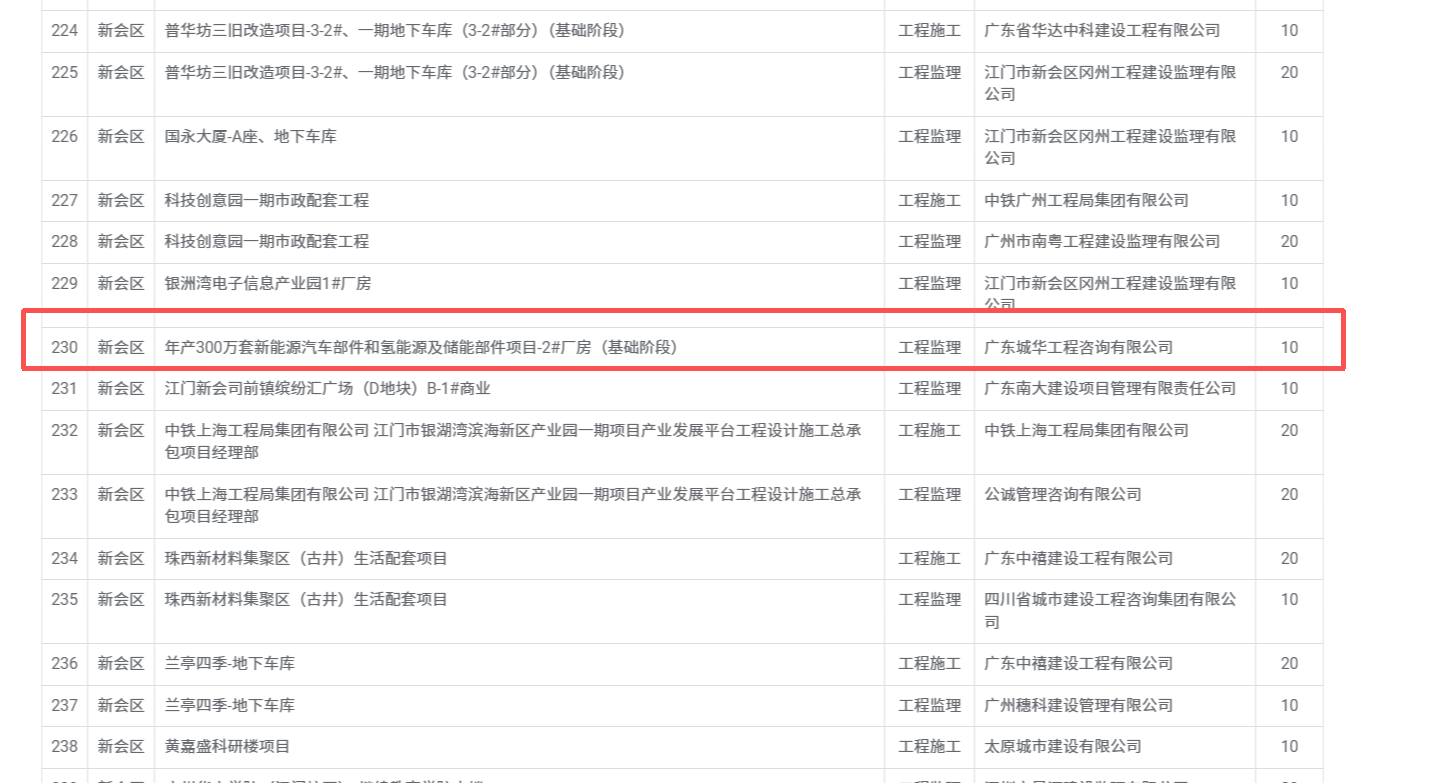This screenshot has width=1445, height=783.
Task: Select company 太原城市建设有限公司
Action: pos(1062,746)
